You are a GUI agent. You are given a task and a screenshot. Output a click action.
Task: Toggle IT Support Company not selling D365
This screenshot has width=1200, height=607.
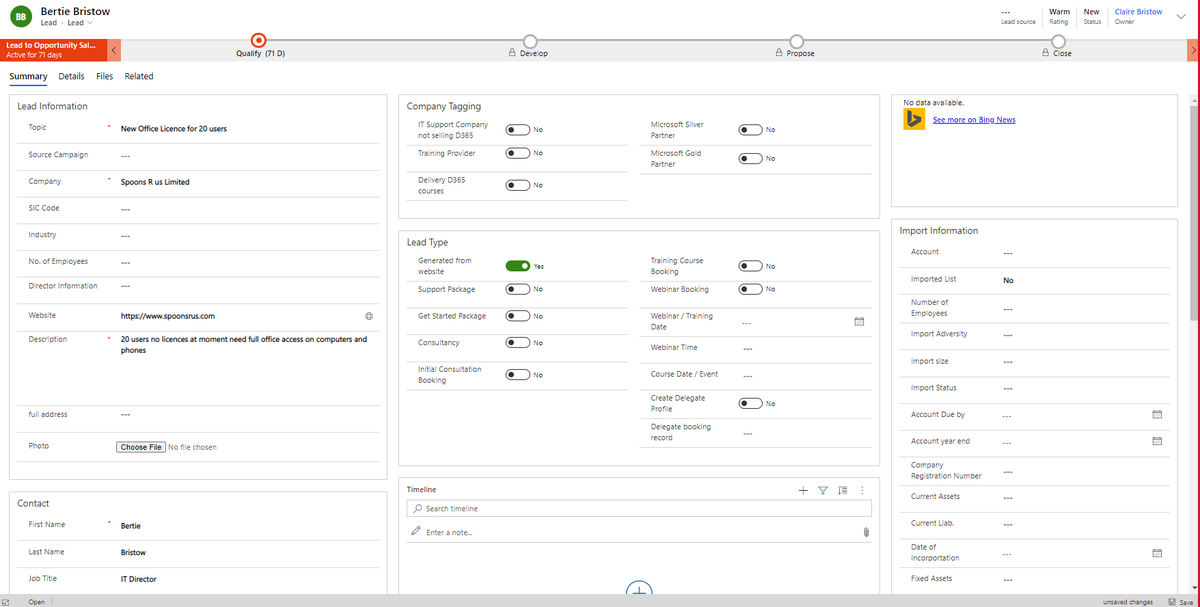coord(517,130)
